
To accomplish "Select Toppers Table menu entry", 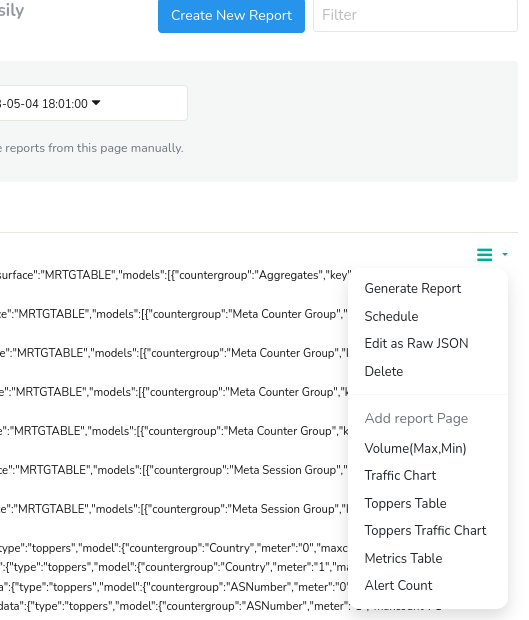I will (405, 503).
